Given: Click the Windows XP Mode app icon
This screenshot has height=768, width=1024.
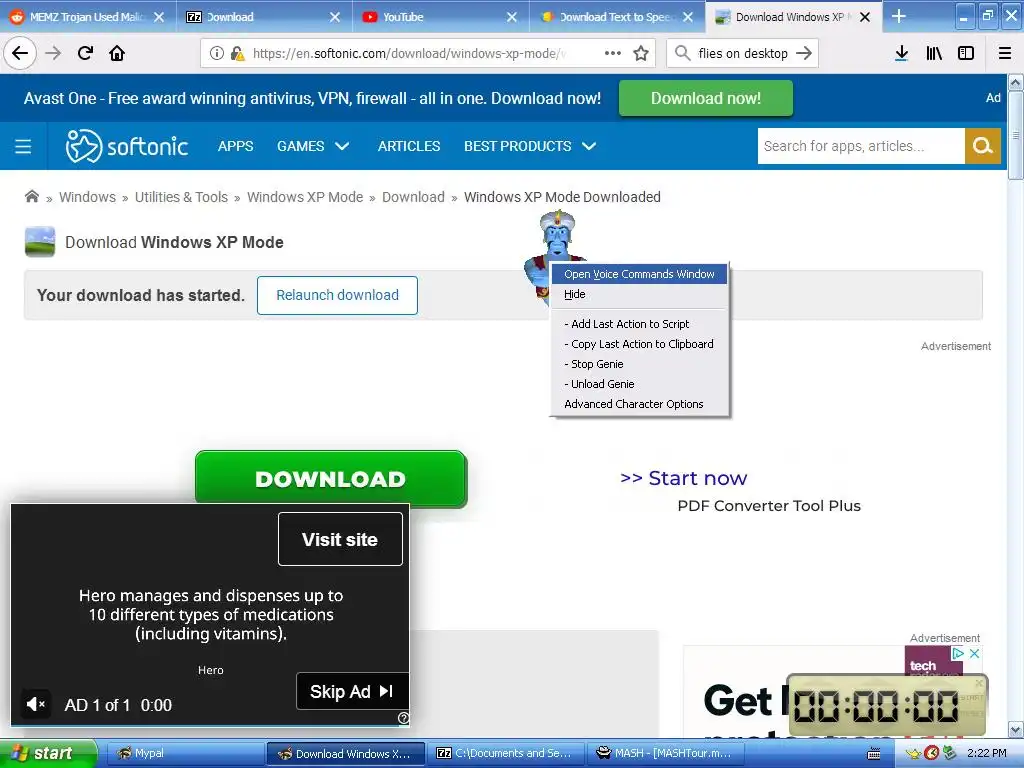Looking at the screenshot, I should point(40,242).
